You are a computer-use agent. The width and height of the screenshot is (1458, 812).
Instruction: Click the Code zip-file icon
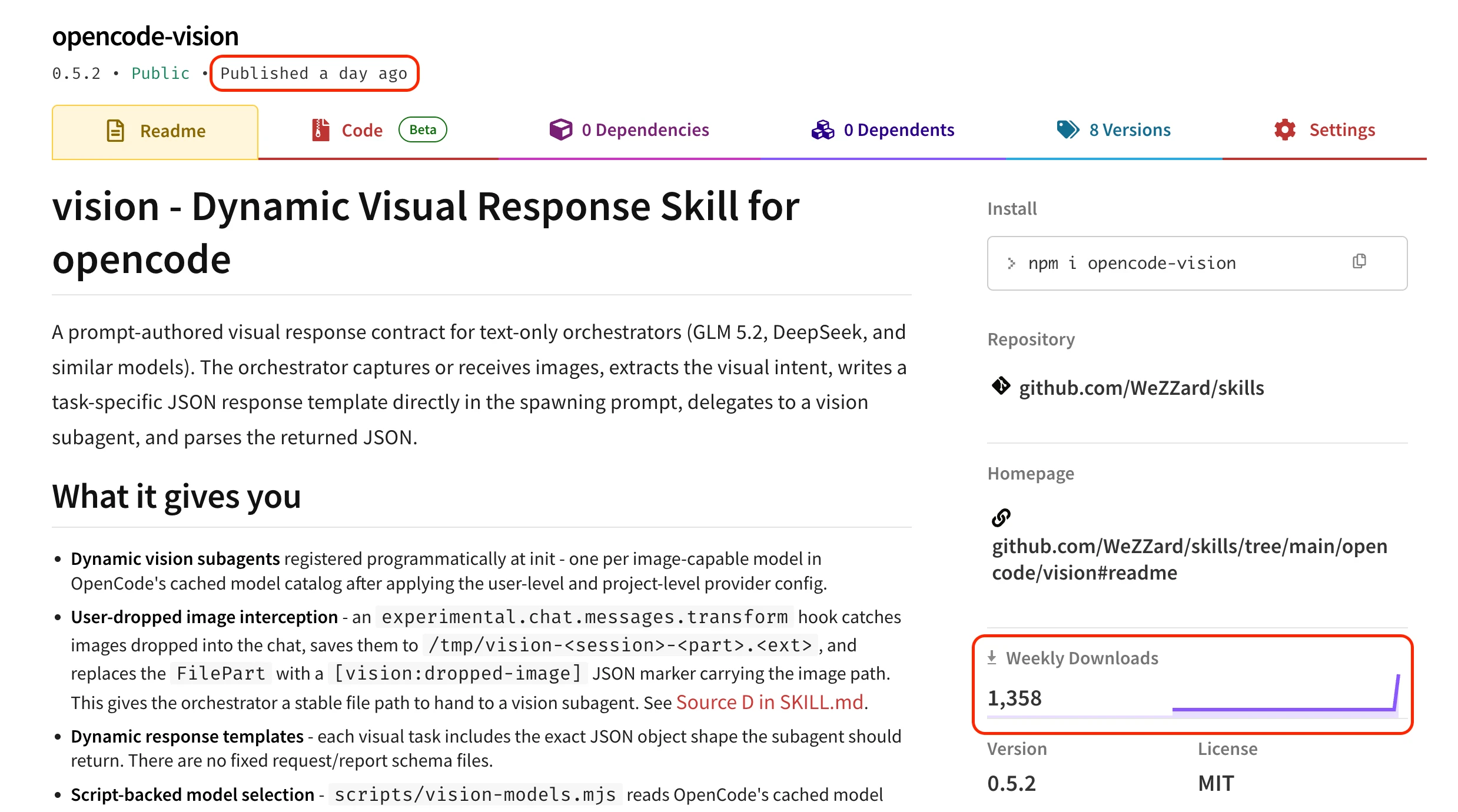[320, 130]
